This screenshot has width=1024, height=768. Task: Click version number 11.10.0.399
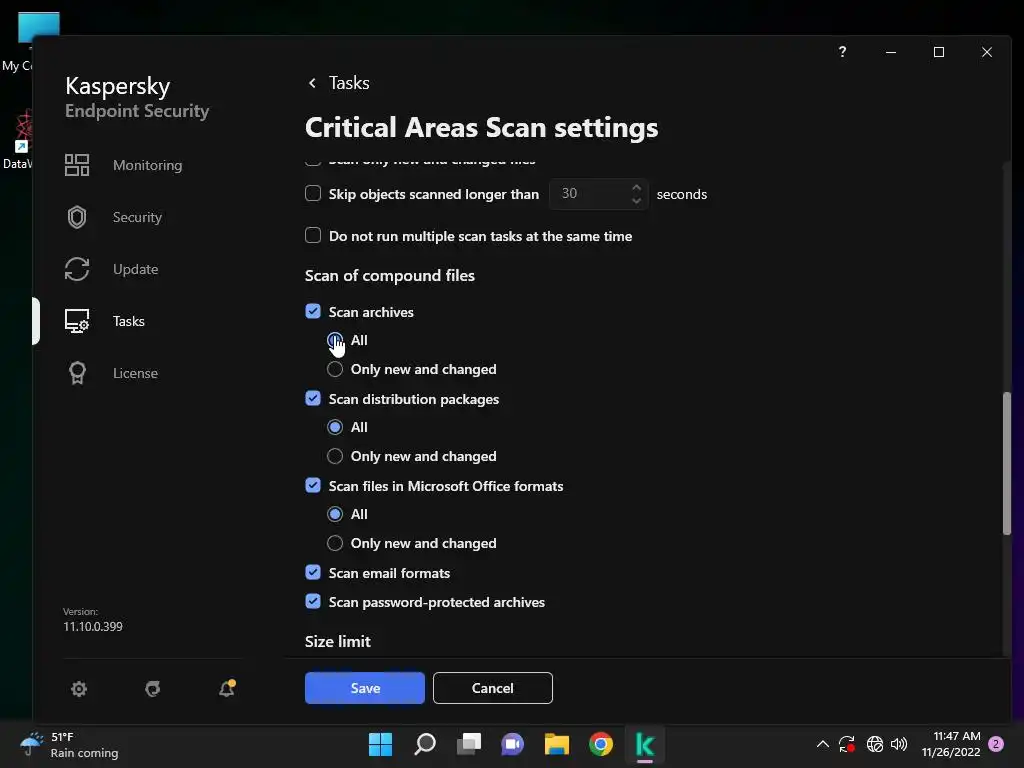(93, 626)
